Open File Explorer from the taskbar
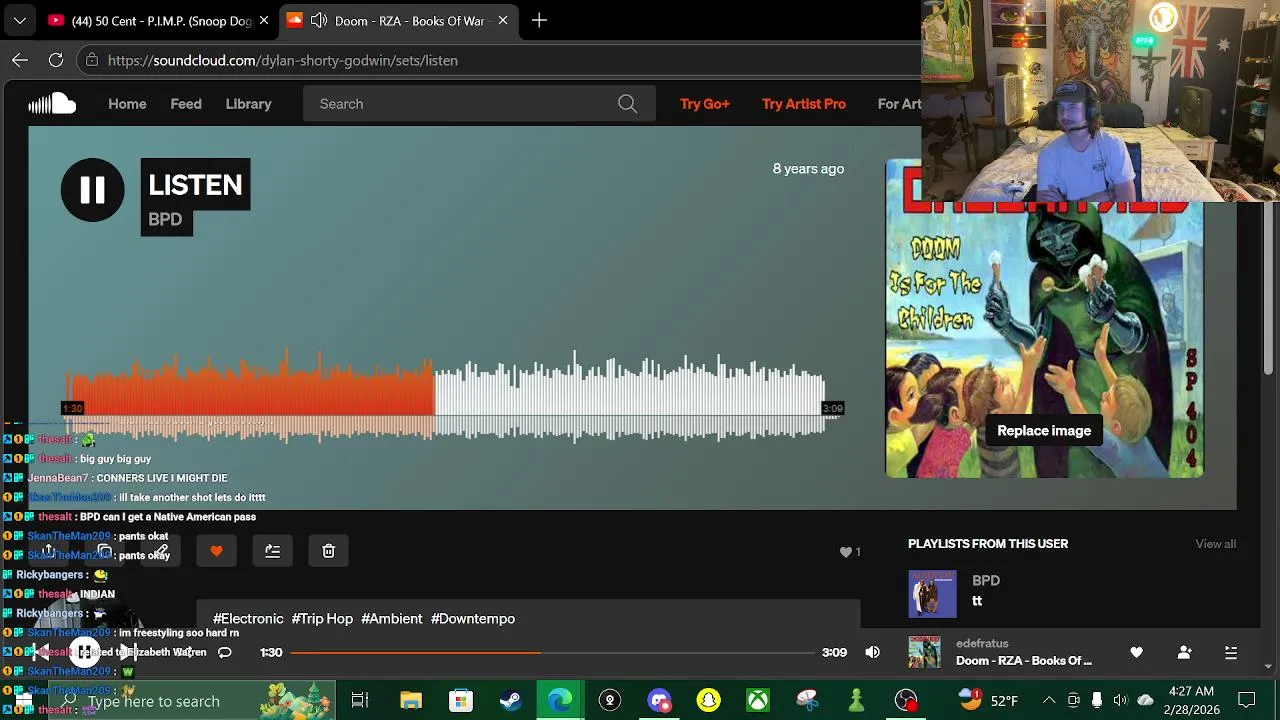The image size is (1280, 720). click(x=411, y=701)
